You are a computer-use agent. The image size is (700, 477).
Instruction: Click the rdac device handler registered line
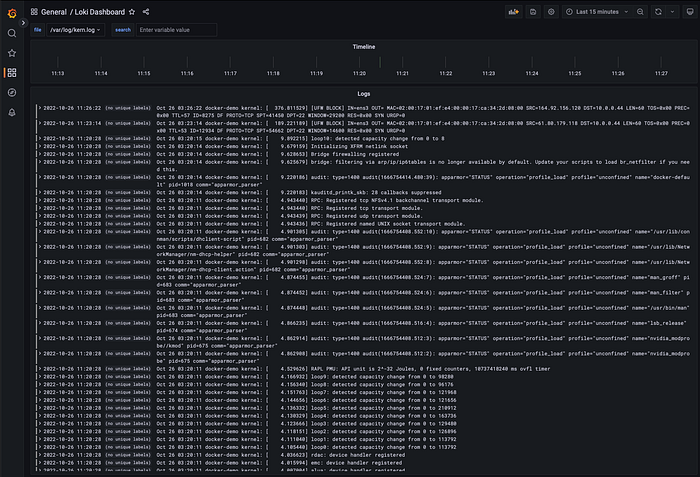[280, 455]
